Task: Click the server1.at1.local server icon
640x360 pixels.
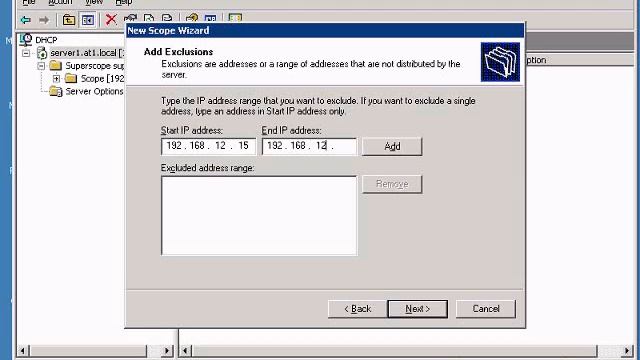Action: [42, 53]
